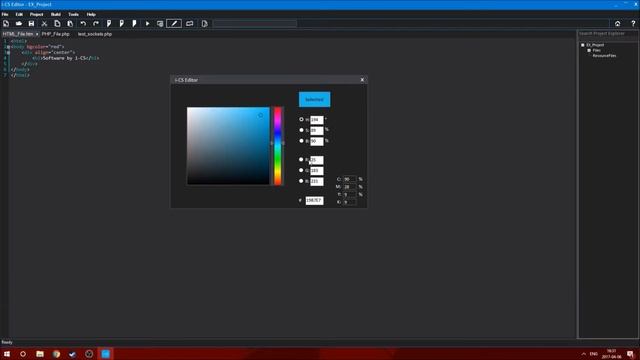Collapse the body tag fold marker

coord(8,47)
